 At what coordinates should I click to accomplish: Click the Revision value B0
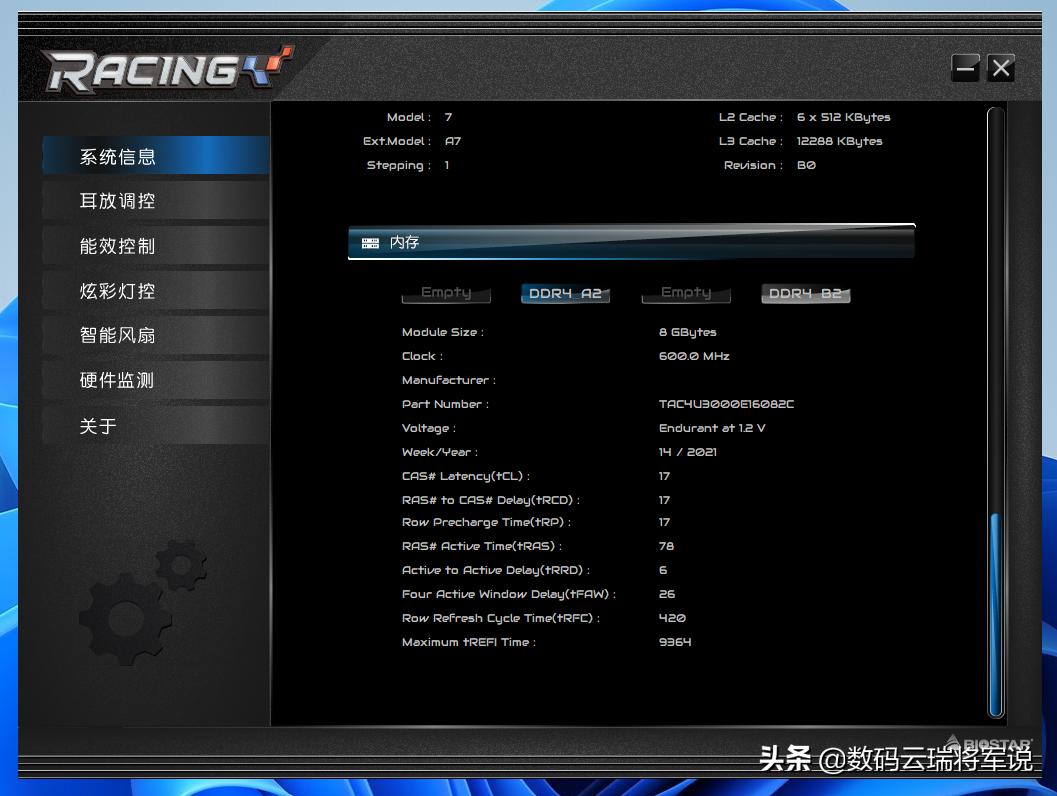[806, 165]
